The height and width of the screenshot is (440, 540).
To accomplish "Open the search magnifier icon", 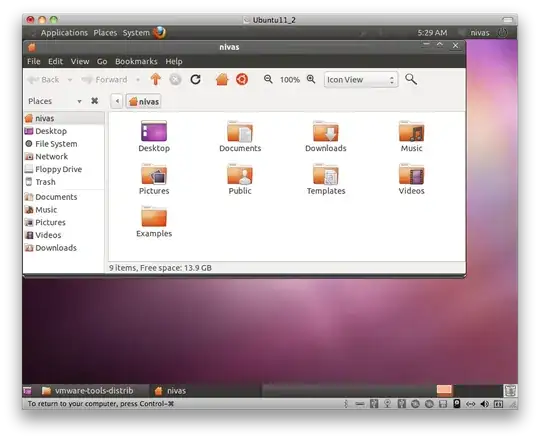I will tap(411, 80).
